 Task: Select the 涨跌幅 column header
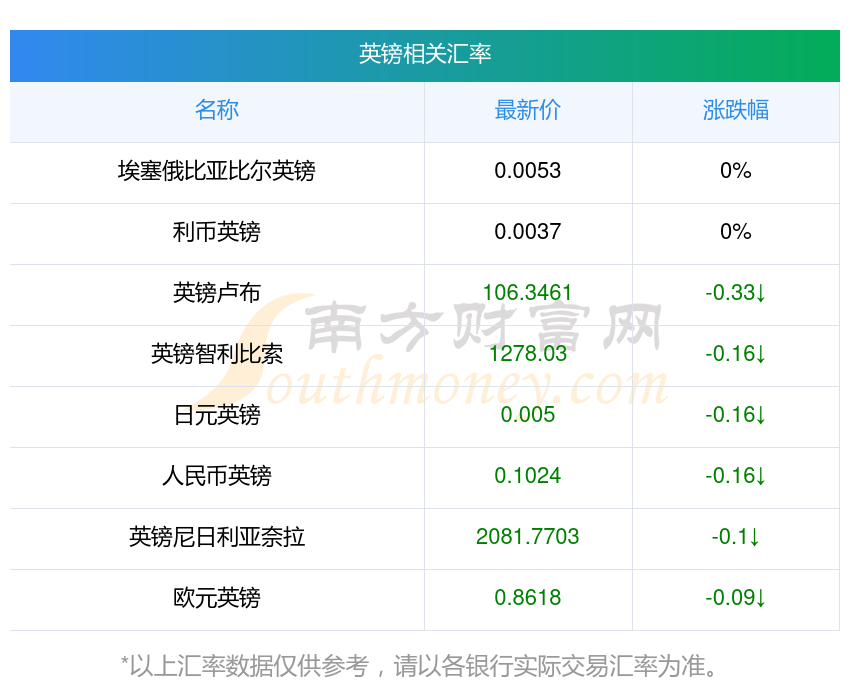point(736,110)
